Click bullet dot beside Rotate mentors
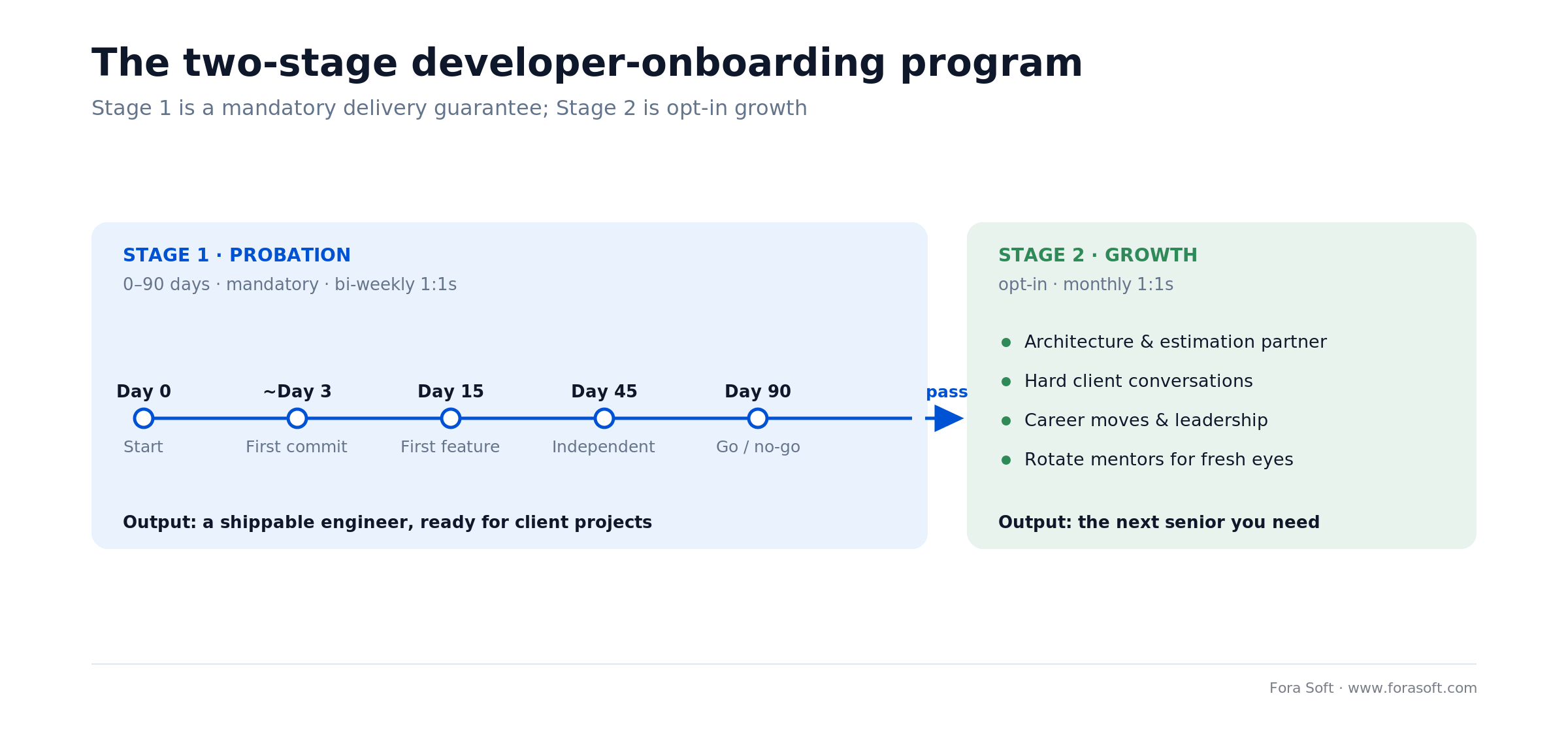This screenshot has width=1568, height=732. (1006, 460)
